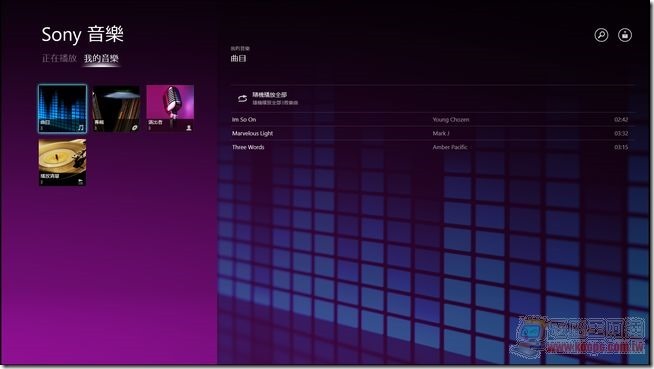The height and width of the screenshot is (369, 654).
Task: Select the 我的音樂 tab
Action: [x=101, y=58]
